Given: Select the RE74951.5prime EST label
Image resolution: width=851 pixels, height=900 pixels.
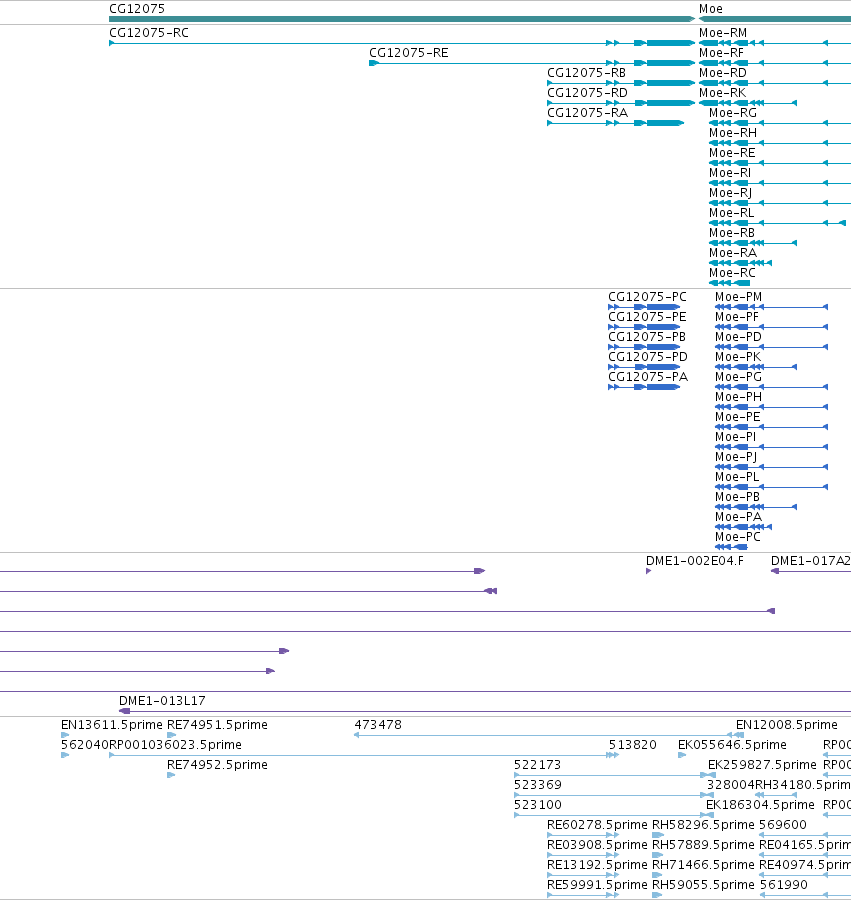Looking at the screenshot, I should [217, 725].
